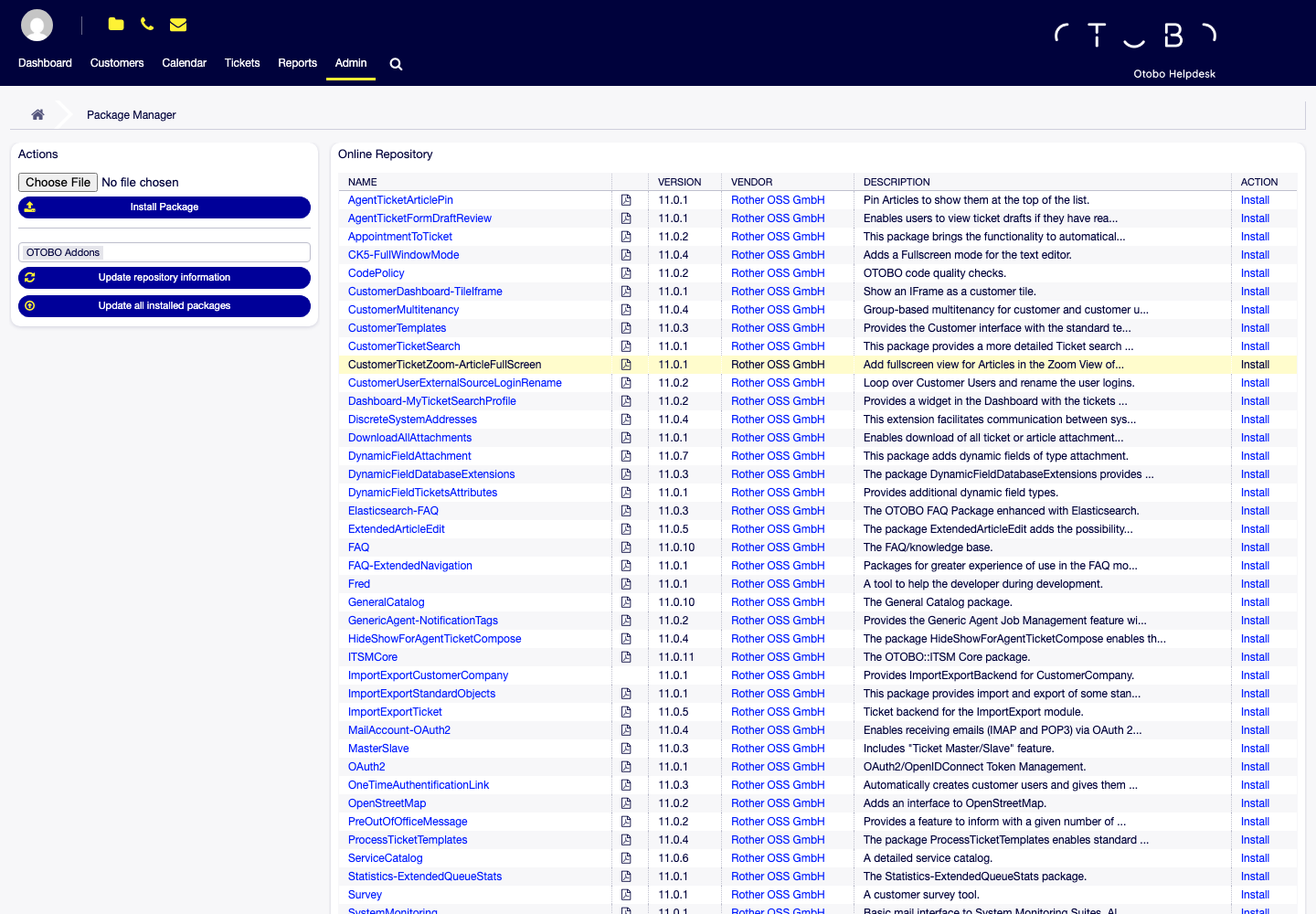Viewport: 1316px width, 914px height.
Task: Click the search magnifier icon
Action: 396,64
